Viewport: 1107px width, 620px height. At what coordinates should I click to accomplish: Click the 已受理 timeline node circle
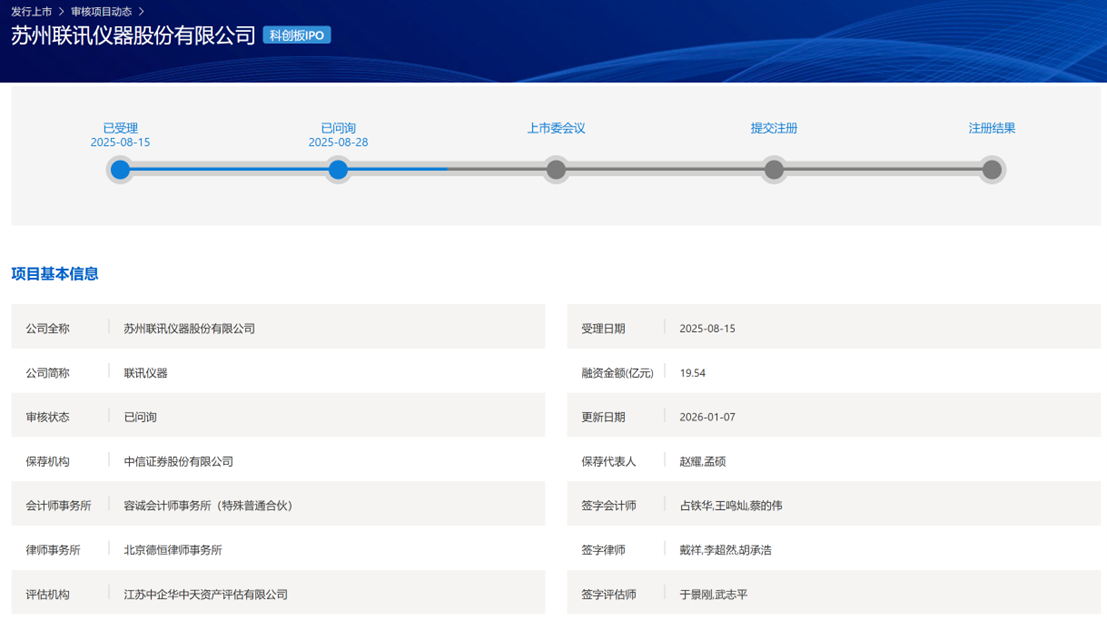(120, 170)
